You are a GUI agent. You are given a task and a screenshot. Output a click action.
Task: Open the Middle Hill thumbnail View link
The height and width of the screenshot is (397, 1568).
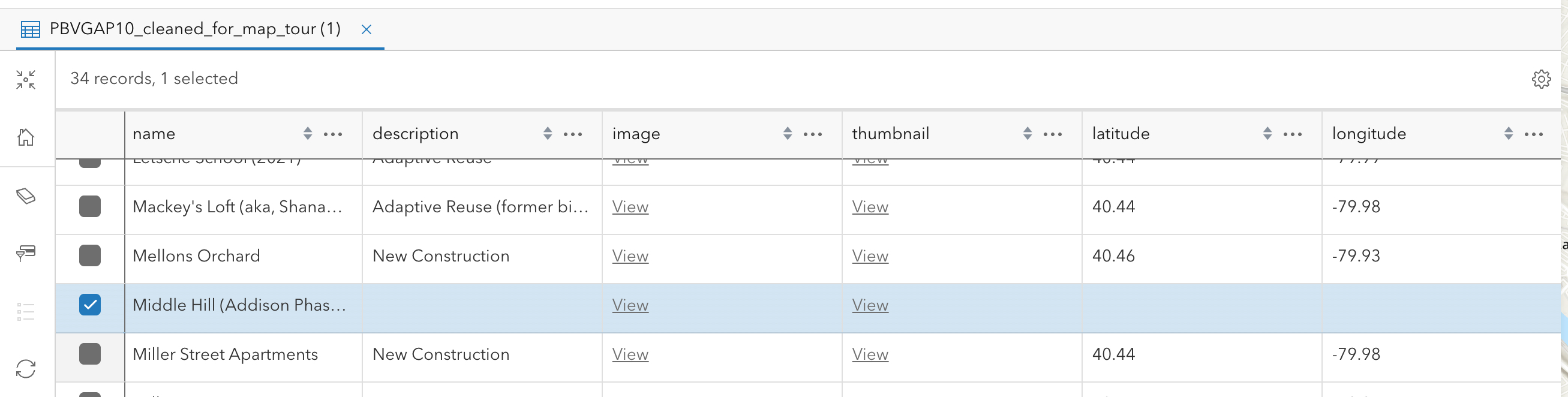[x=869, y=305]
